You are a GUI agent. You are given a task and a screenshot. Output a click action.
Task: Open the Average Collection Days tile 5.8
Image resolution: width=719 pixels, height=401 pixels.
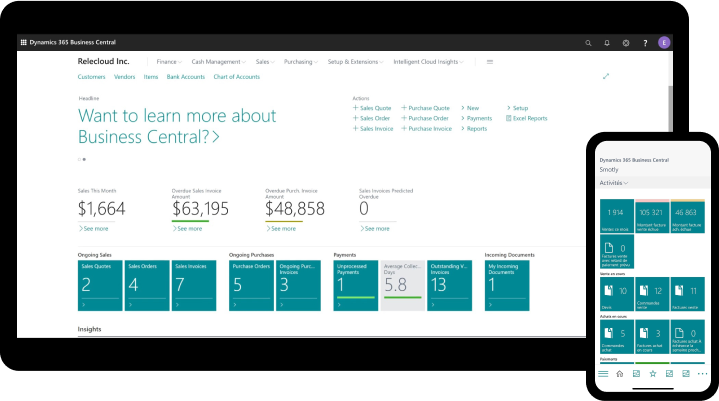(403, 286)
